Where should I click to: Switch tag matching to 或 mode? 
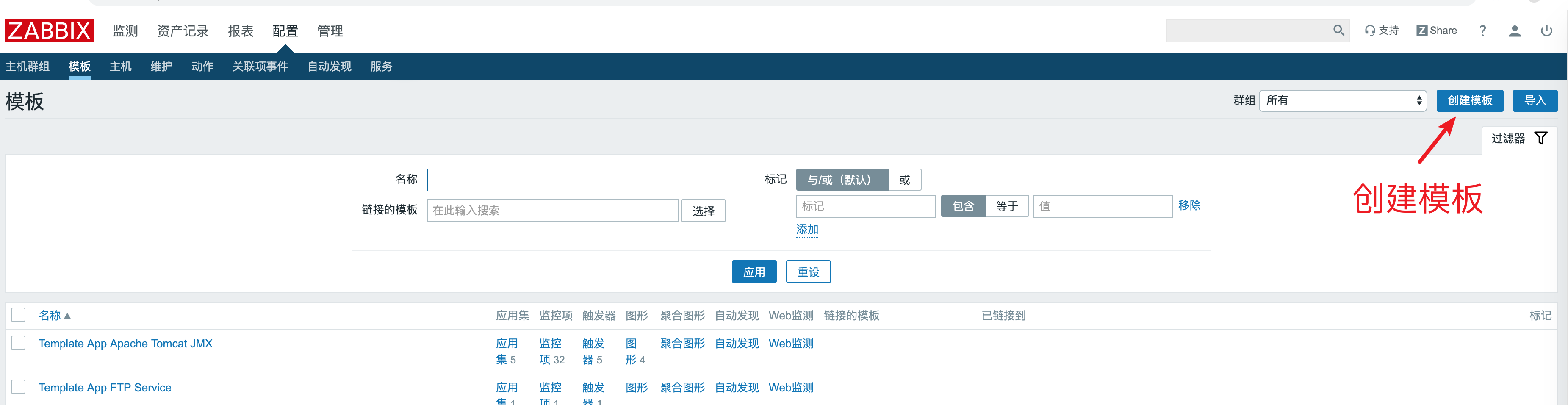(x=905, y=180)
